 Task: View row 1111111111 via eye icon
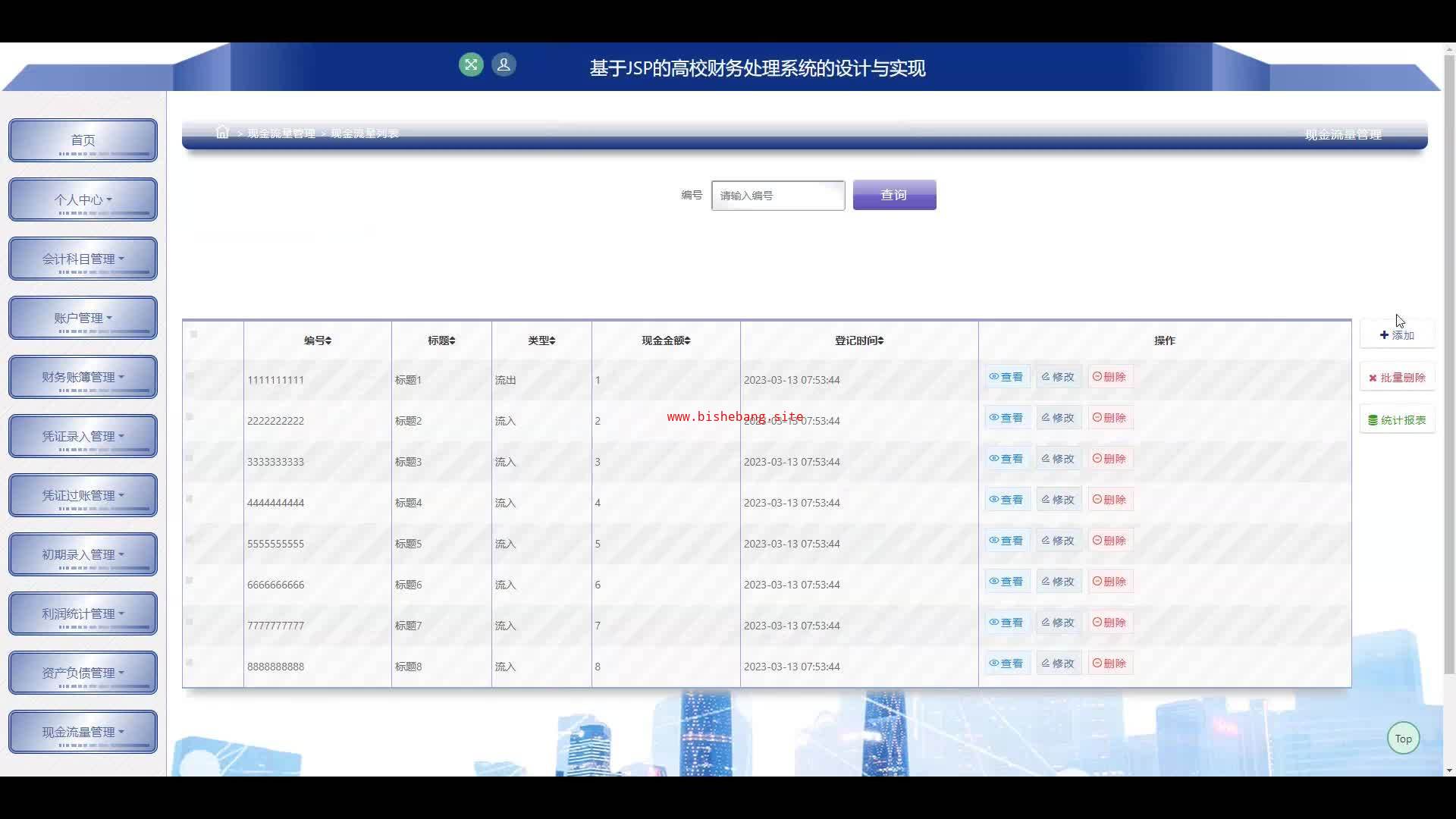click(1006, 377)
